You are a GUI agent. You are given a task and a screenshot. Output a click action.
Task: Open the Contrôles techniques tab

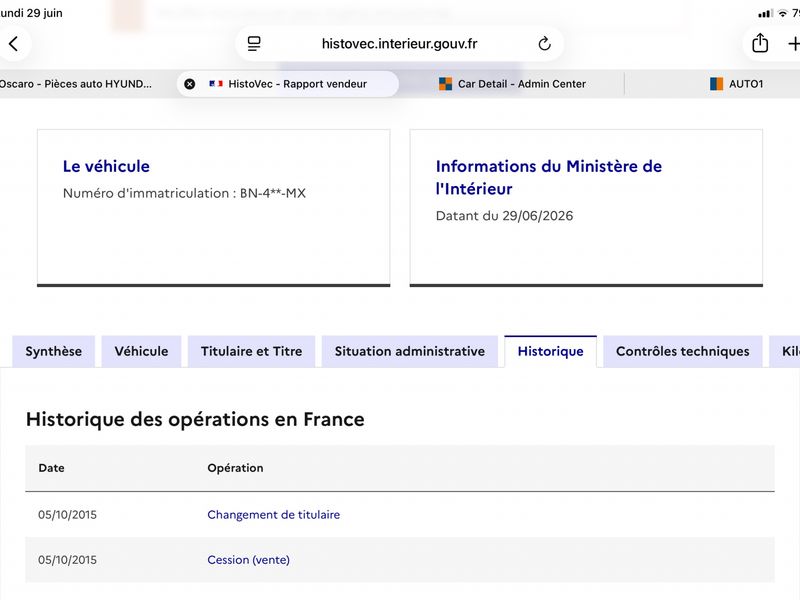(x=683, y=351)
